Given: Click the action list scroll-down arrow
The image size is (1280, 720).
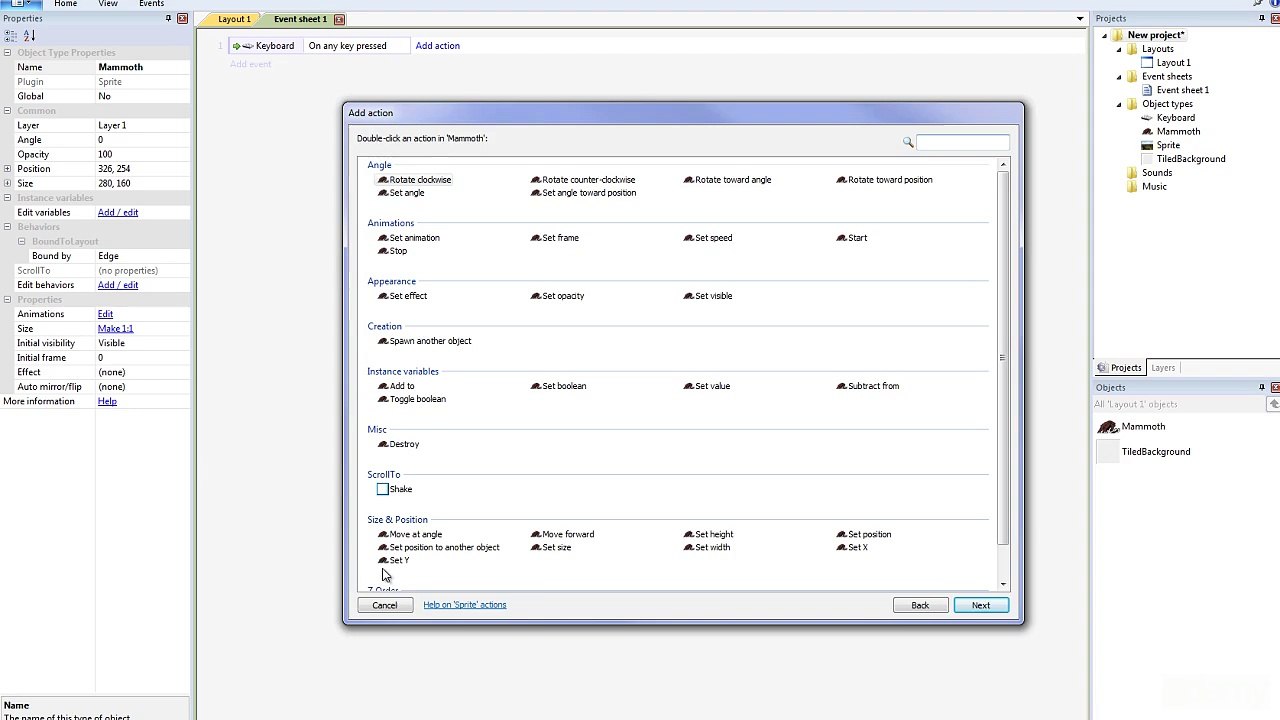Looking at the screenshot, I should coord(1003,584).
